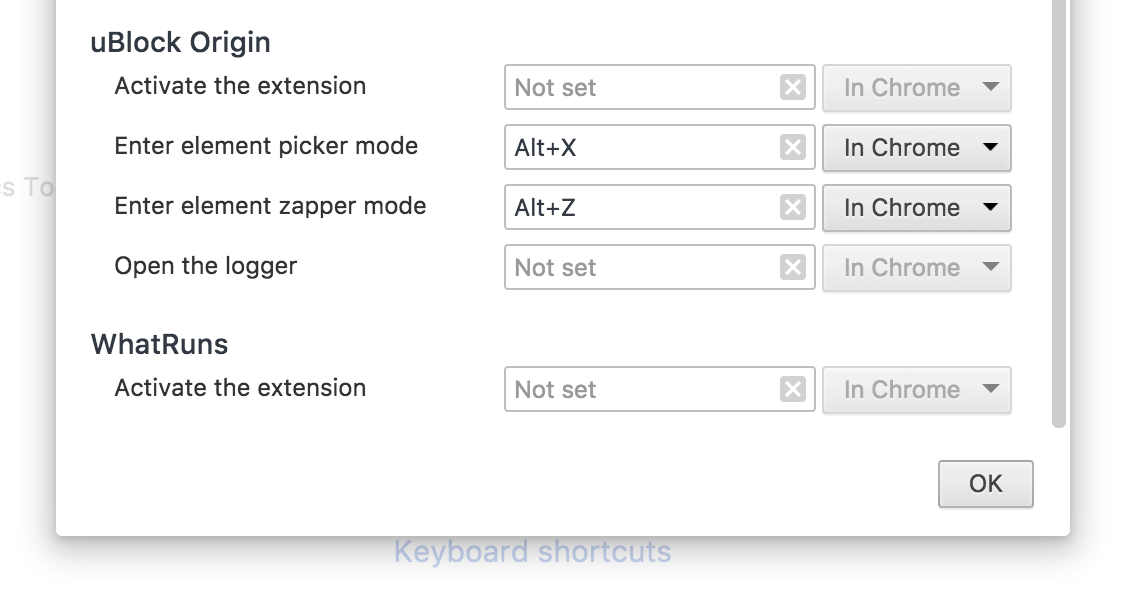The height and width of the screenshot is (610, 1146).
Task: Clear the Open the logger shortcut field
Action: 793,267
